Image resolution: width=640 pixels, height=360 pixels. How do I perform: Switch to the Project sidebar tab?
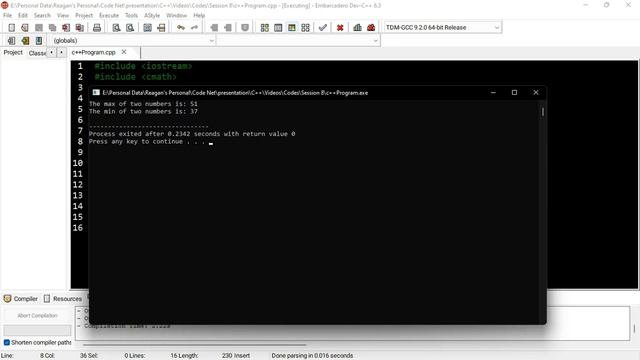[x=13, y=53]
